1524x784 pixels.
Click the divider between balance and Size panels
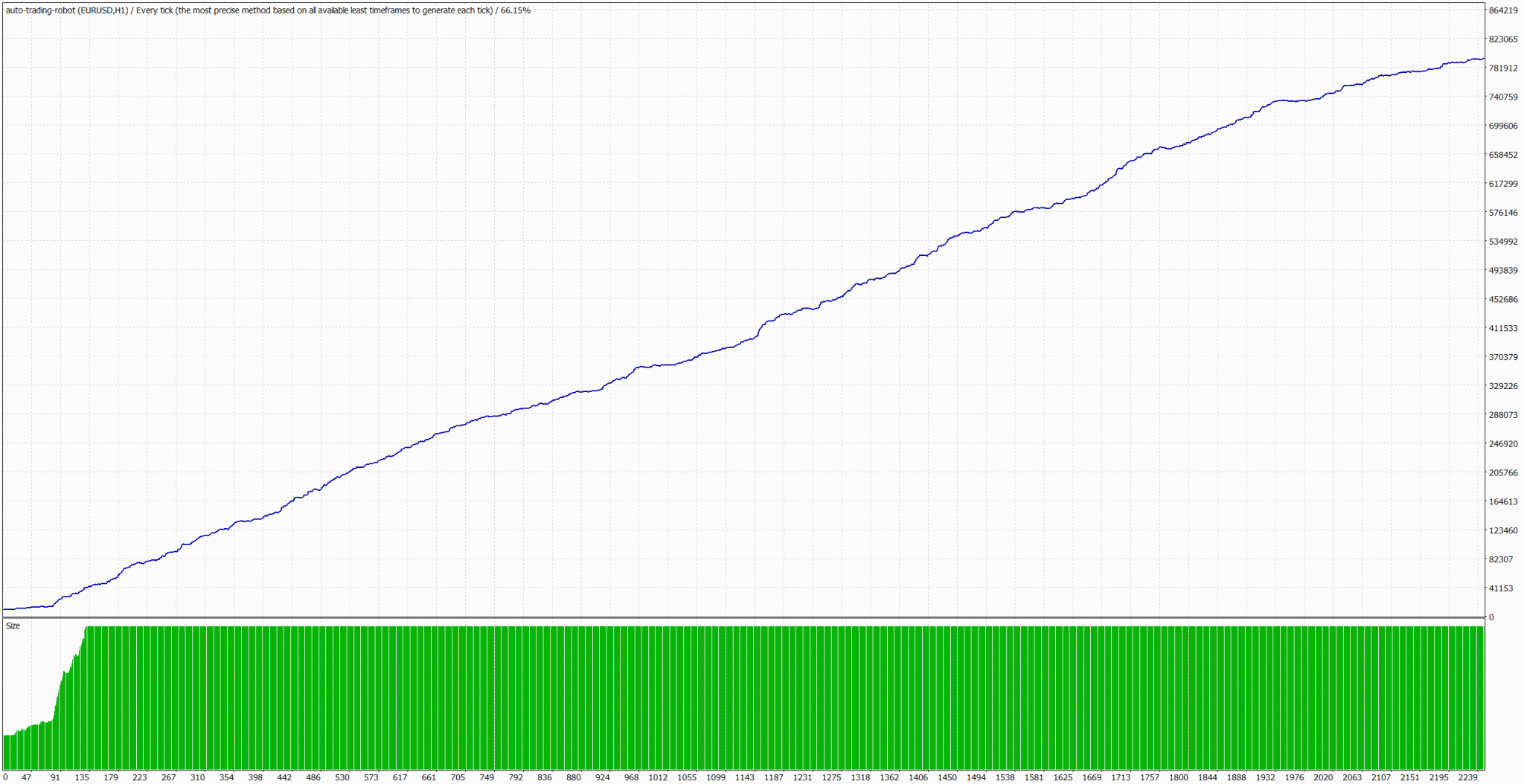[744, 617]
